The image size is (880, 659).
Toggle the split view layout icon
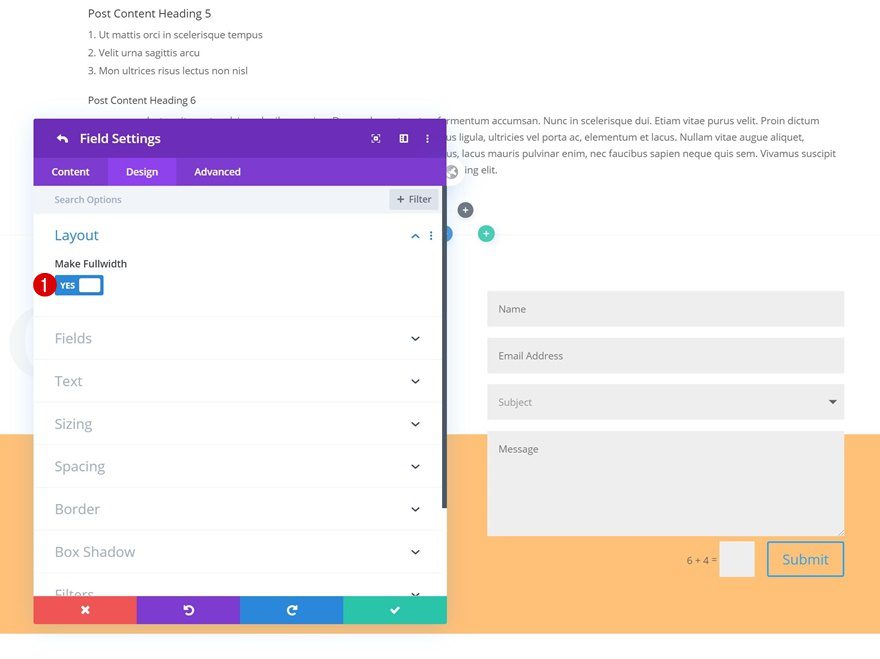coord(403,138)
